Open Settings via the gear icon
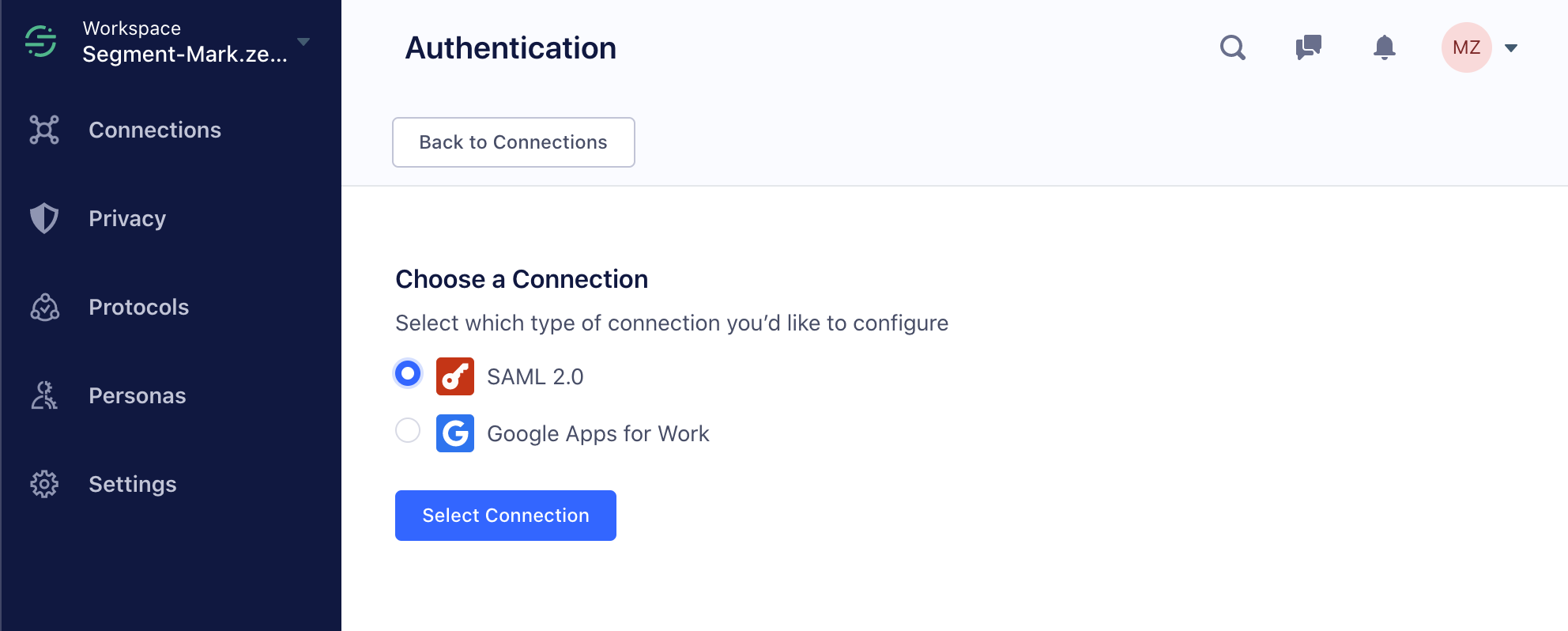Image resolution: width=1568 pixels, height=631 pixels. pos(45,484)
